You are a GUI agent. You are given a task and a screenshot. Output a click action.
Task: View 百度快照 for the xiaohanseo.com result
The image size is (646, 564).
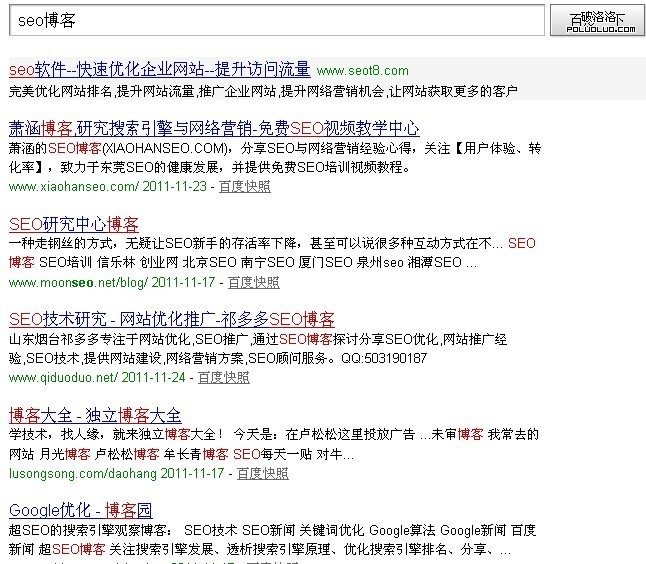pyautogui.click(x=244, y=186)
